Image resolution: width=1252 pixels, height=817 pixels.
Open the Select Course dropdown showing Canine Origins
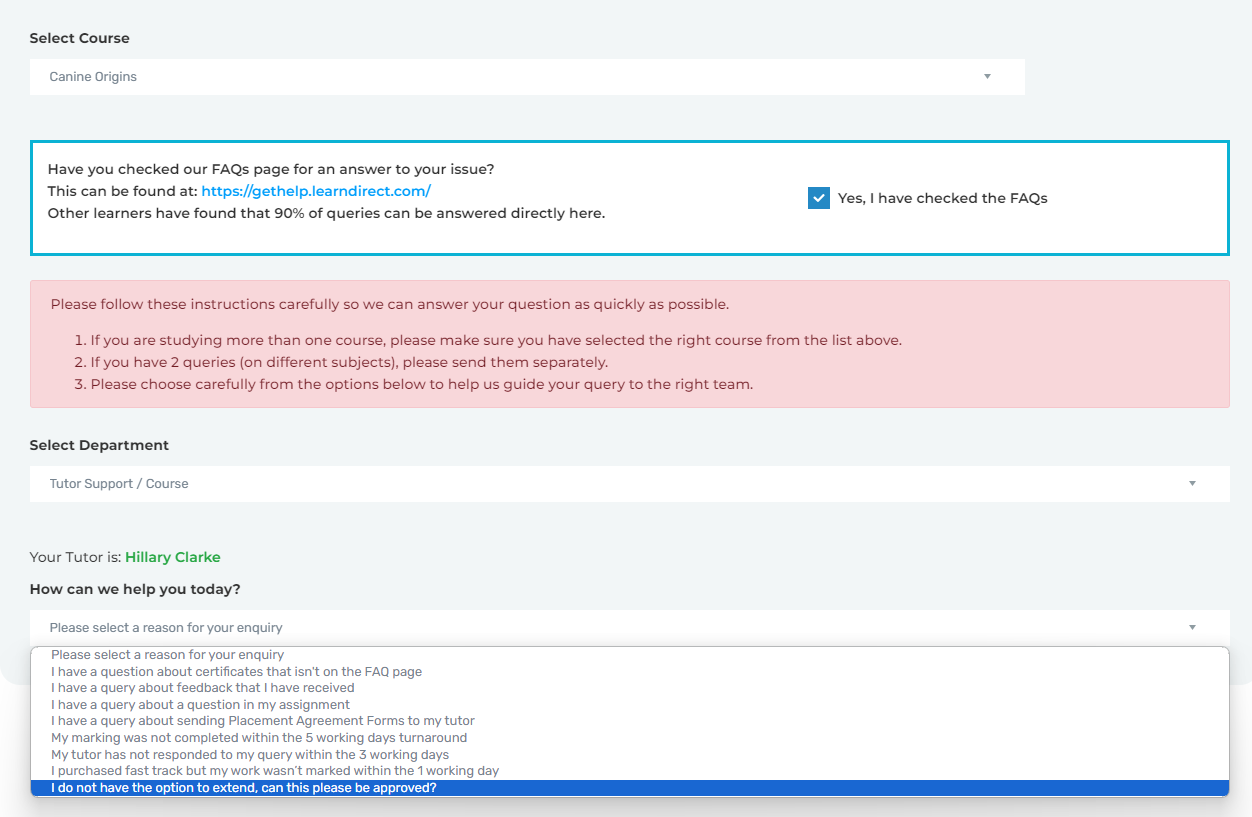(x=527, y=77)
